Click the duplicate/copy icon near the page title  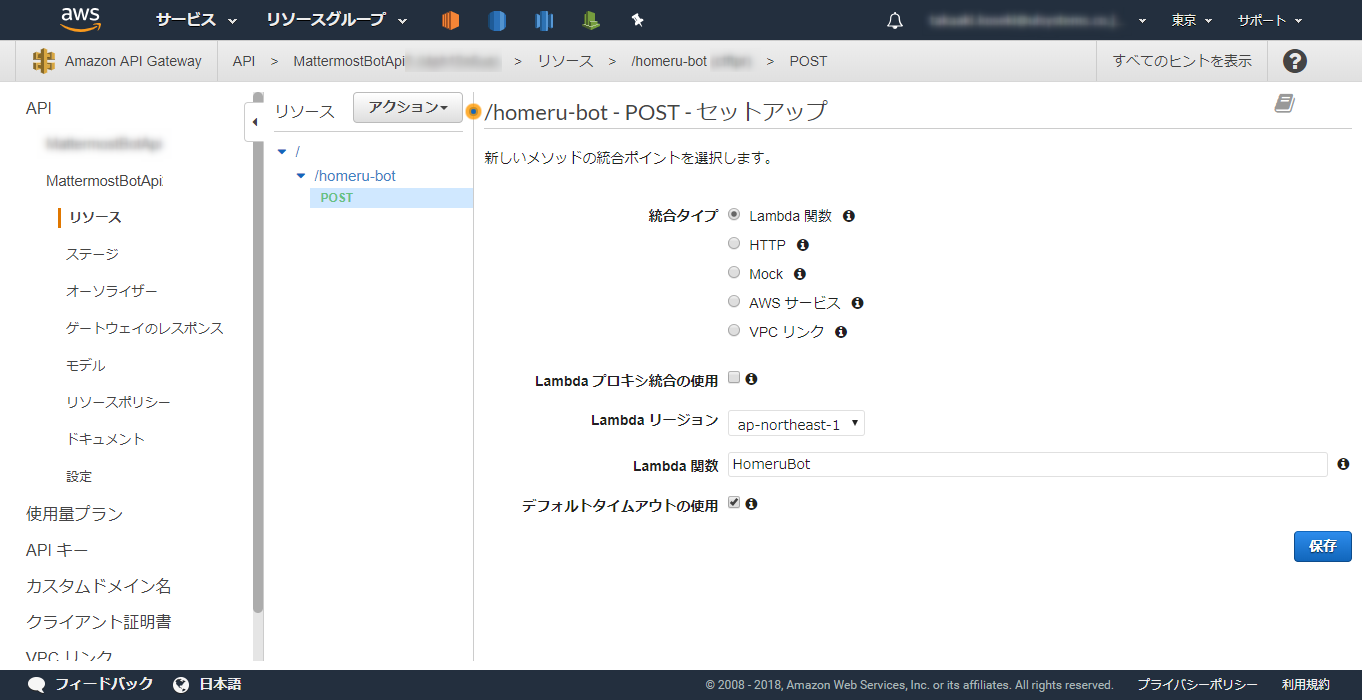1284,102
